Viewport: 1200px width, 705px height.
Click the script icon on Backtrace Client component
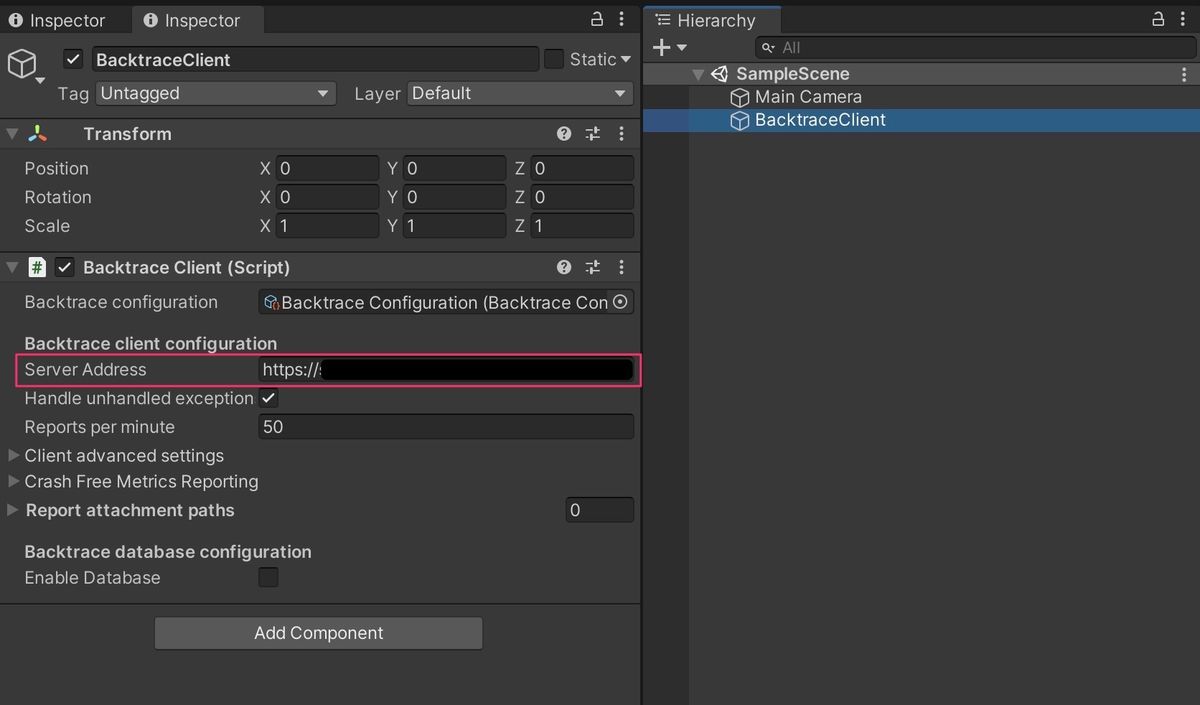(x=37, y=267)
